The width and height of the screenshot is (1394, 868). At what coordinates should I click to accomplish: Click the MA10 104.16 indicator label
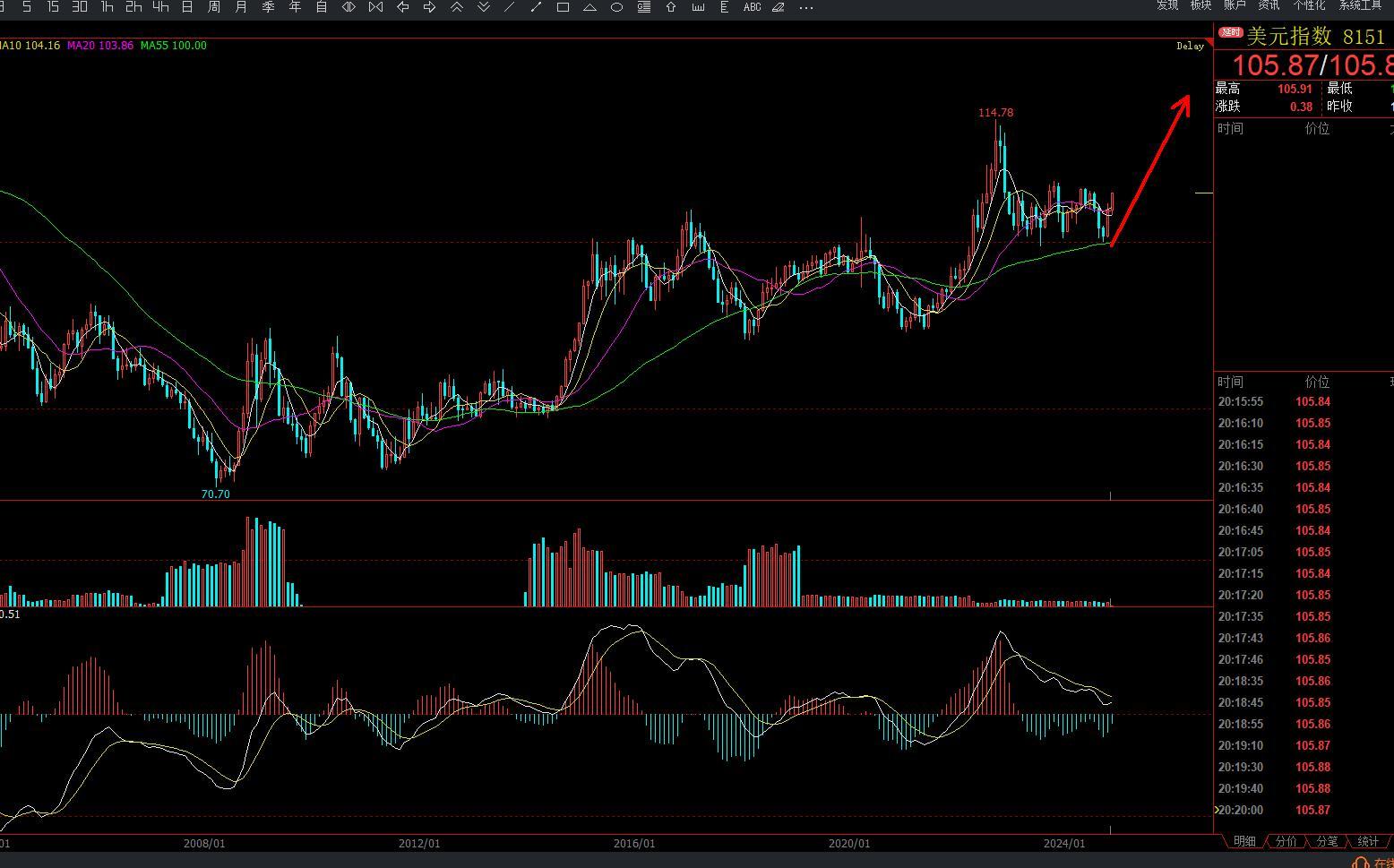coord(30,46)
